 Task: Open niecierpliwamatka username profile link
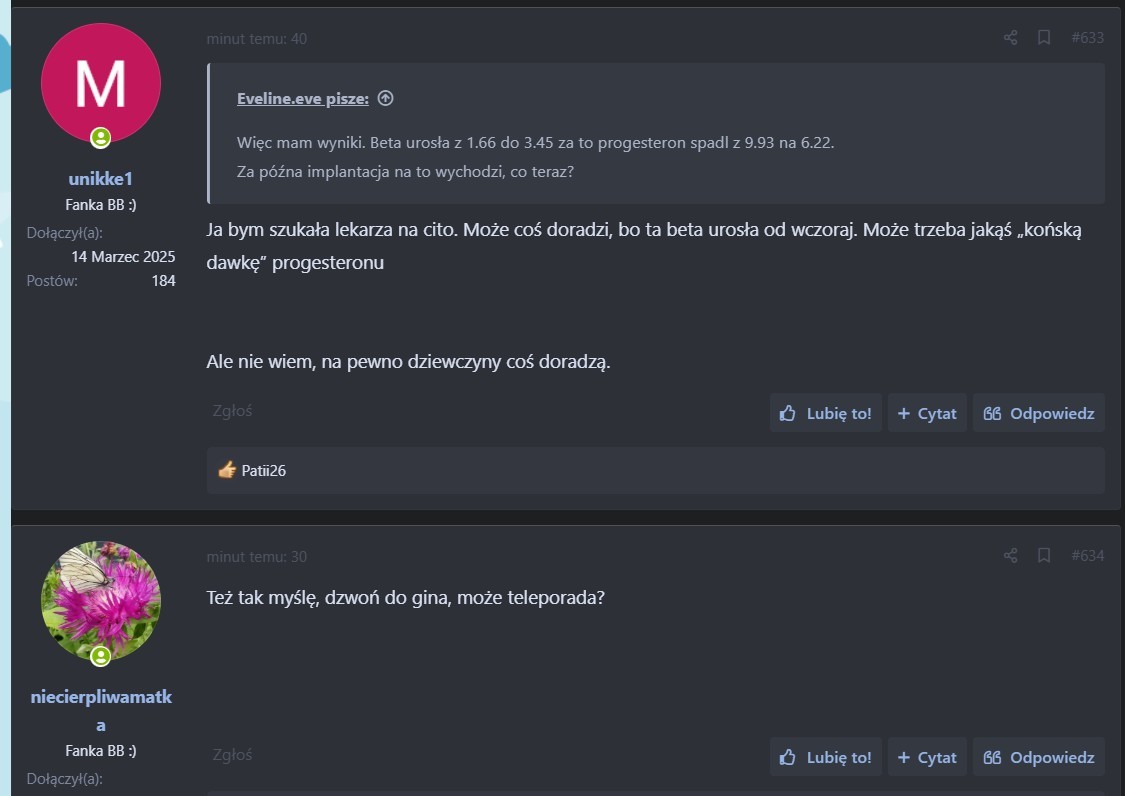point(100,697)
